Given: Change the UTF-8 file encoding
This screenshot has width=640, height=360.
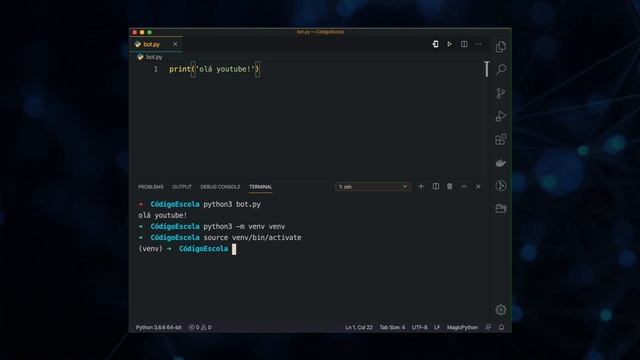Looking at the screenshot, I should point(419,327).
